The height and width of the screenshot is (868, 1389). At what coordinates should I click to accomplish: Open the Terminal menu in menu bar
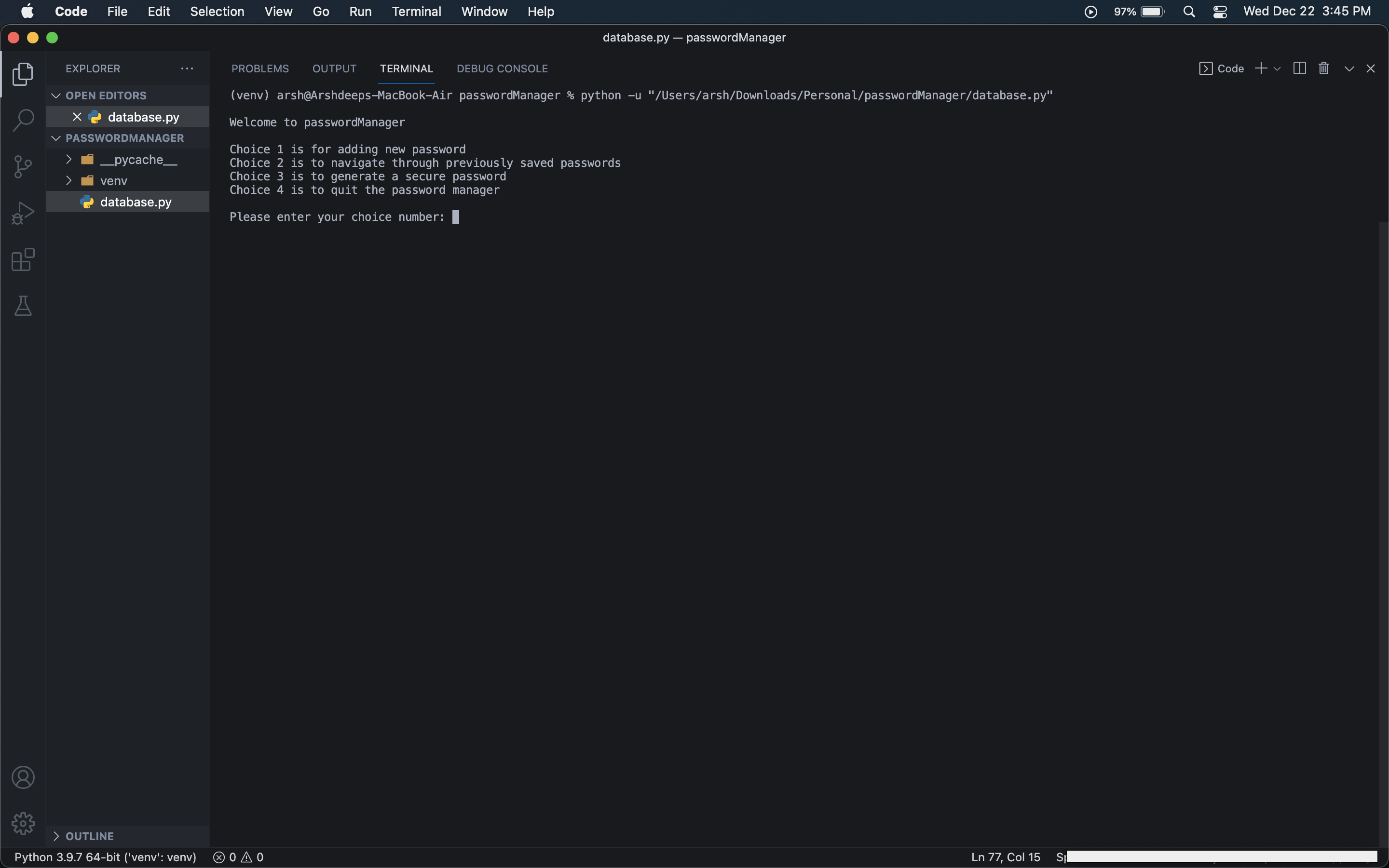point(416,12)
